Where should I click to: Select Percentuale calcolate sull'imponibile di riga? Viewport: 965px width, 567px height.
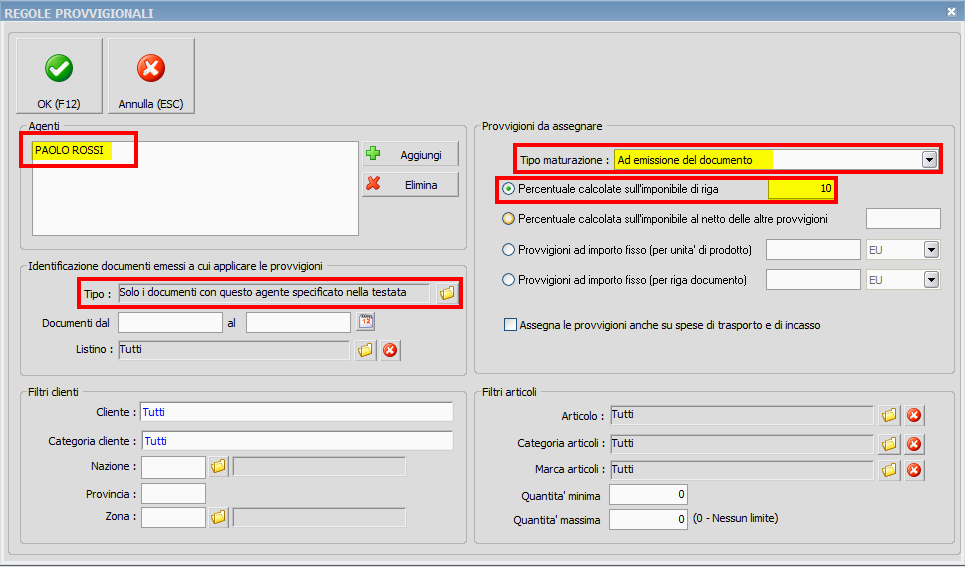(x=509, y=189)
